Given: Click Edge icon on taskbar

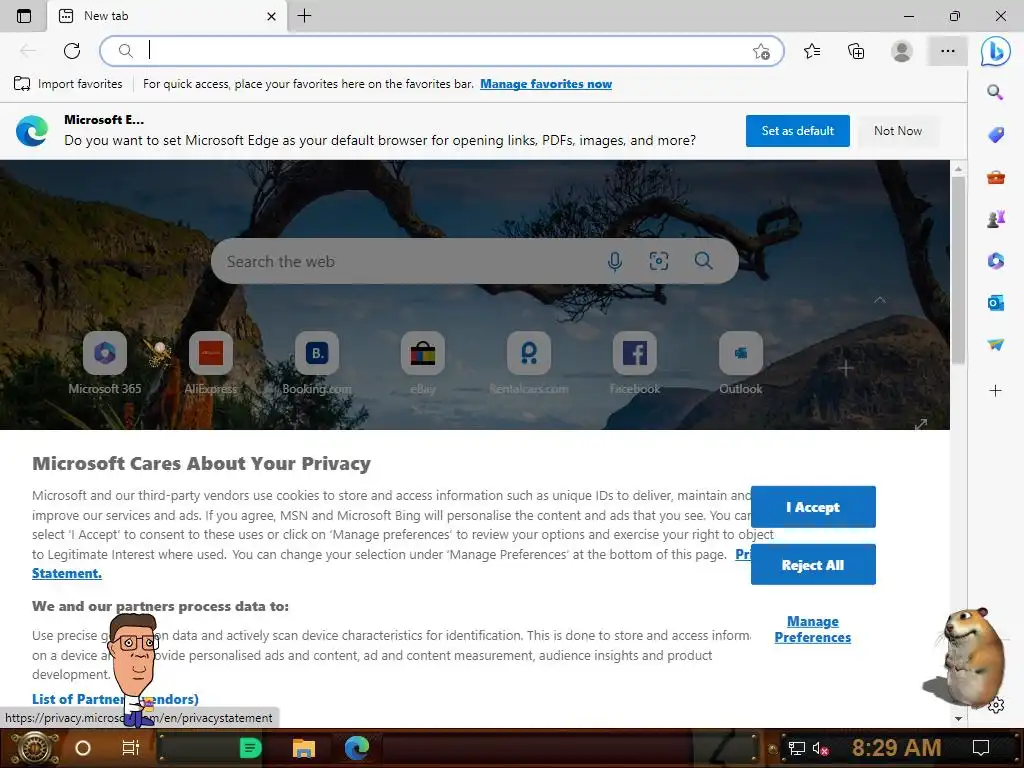Looking at the screenshot, I should (x=357, y=748).
